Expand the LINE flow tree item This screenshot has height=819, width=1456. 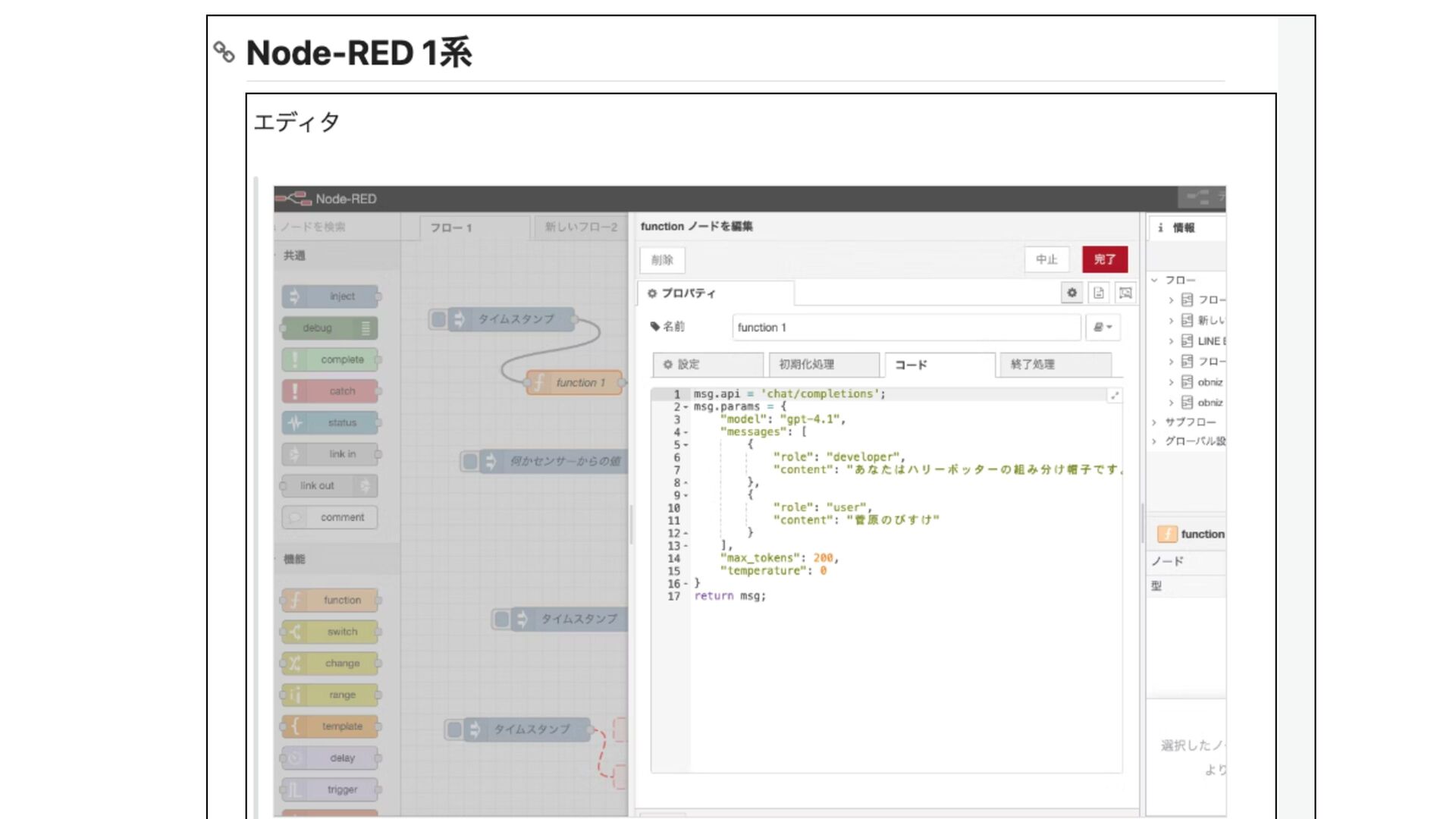[x=1171, y=341]
